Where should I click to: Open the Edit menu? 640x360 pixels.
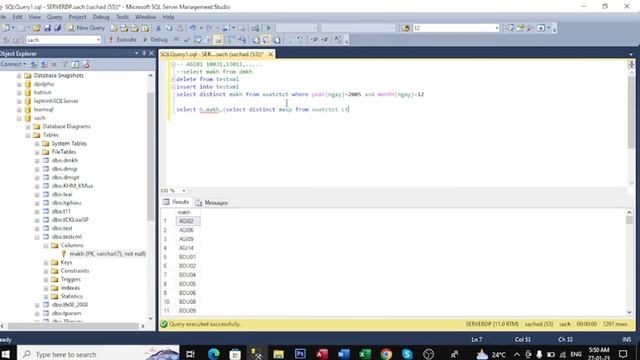click(17, 17)
